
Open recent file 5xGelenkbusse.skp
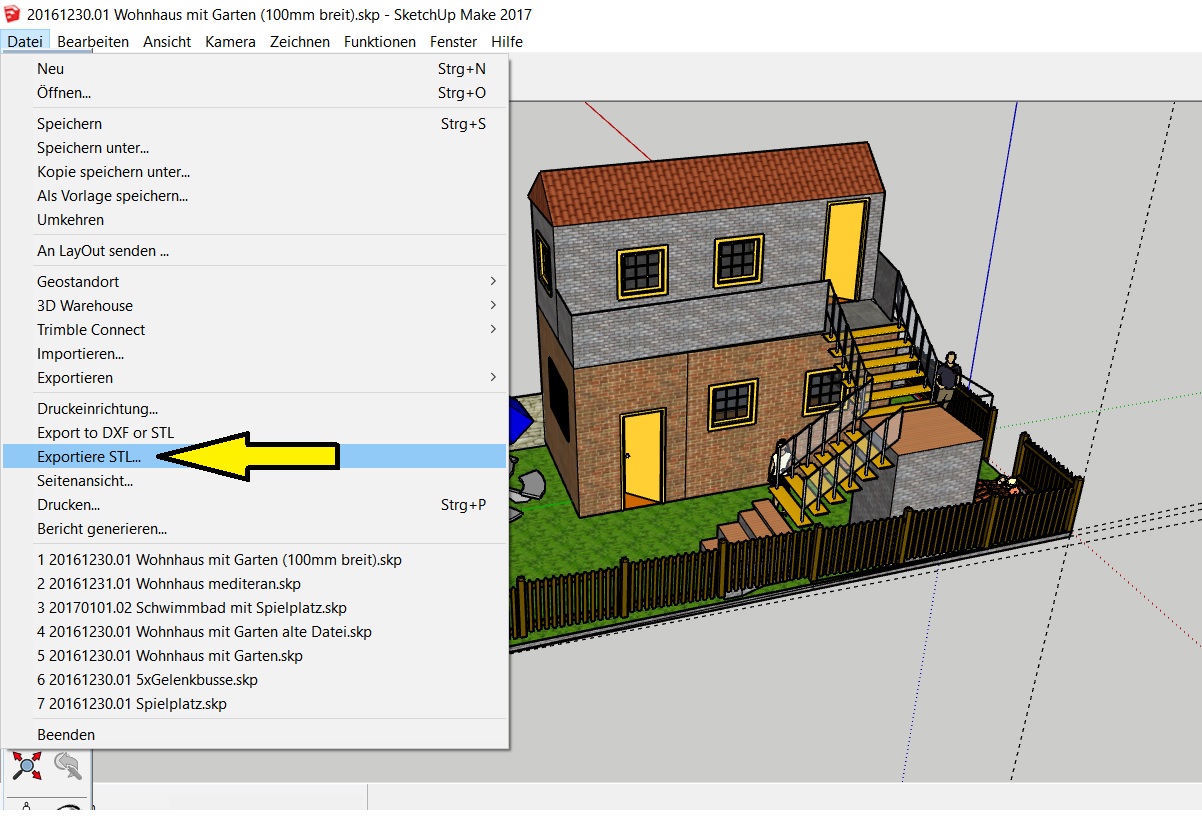(147, 680)
